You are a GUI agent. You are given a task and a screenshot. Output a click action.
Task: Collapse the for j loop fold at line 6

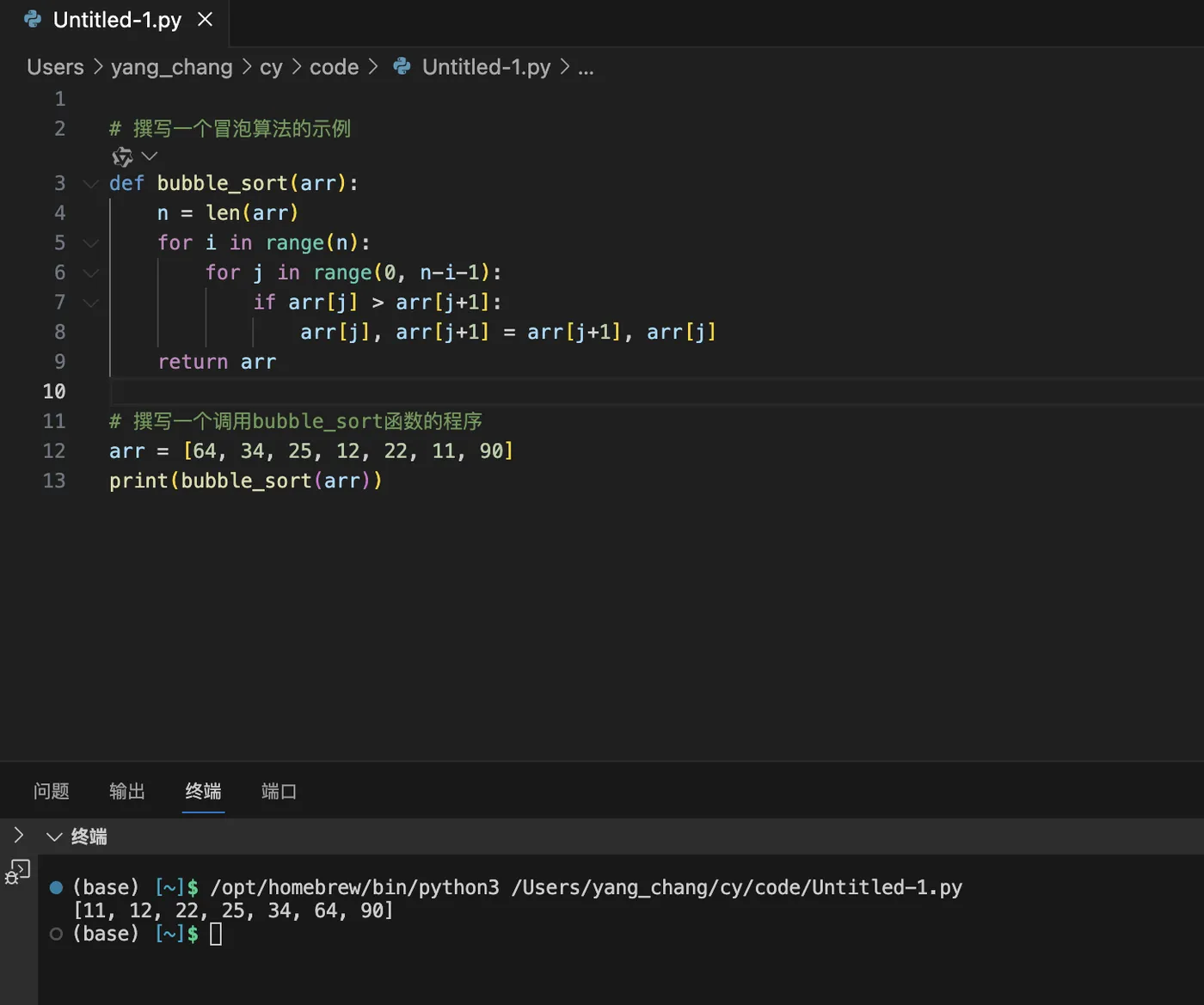(x=90, y=273)
